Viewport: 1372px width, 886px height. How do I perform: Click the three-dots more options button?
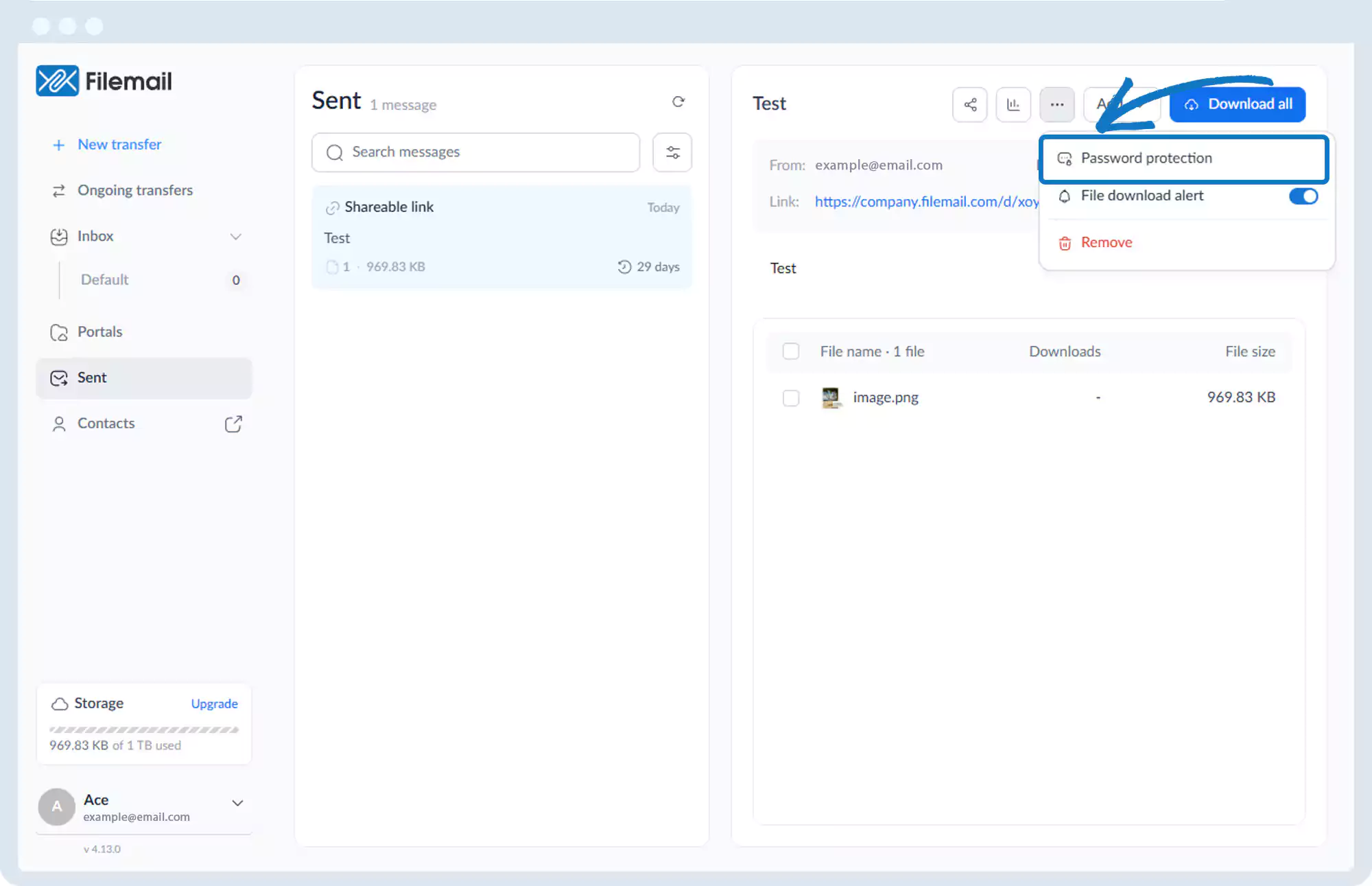1056,104
